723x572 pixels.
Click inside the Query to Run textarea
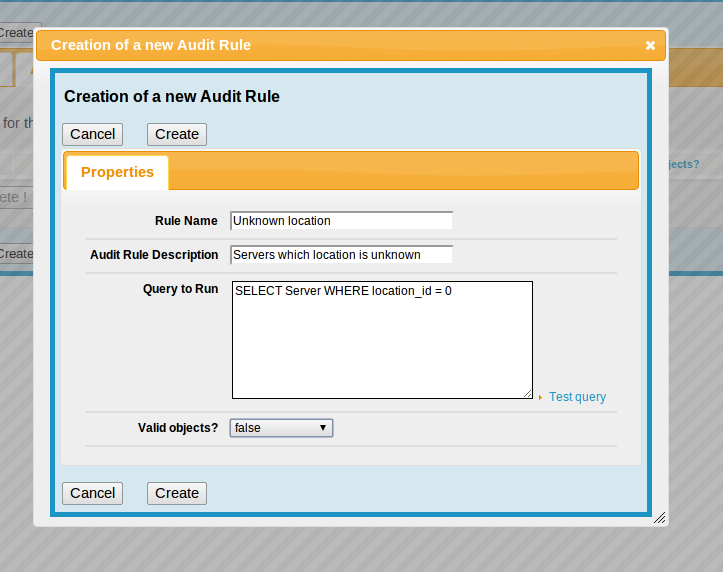(x=382, y=340)
